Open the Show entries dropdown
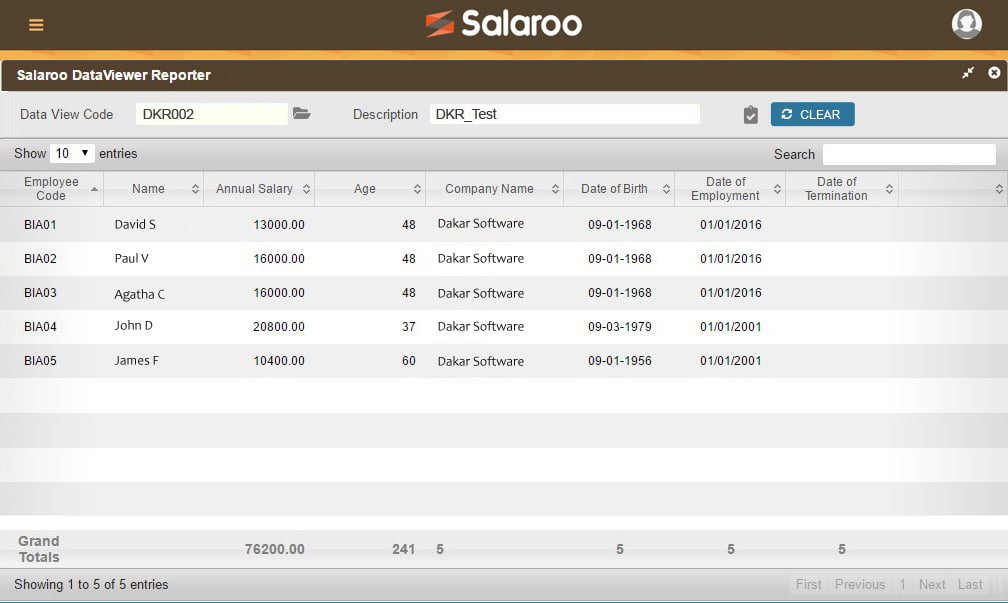 point(72,154)
